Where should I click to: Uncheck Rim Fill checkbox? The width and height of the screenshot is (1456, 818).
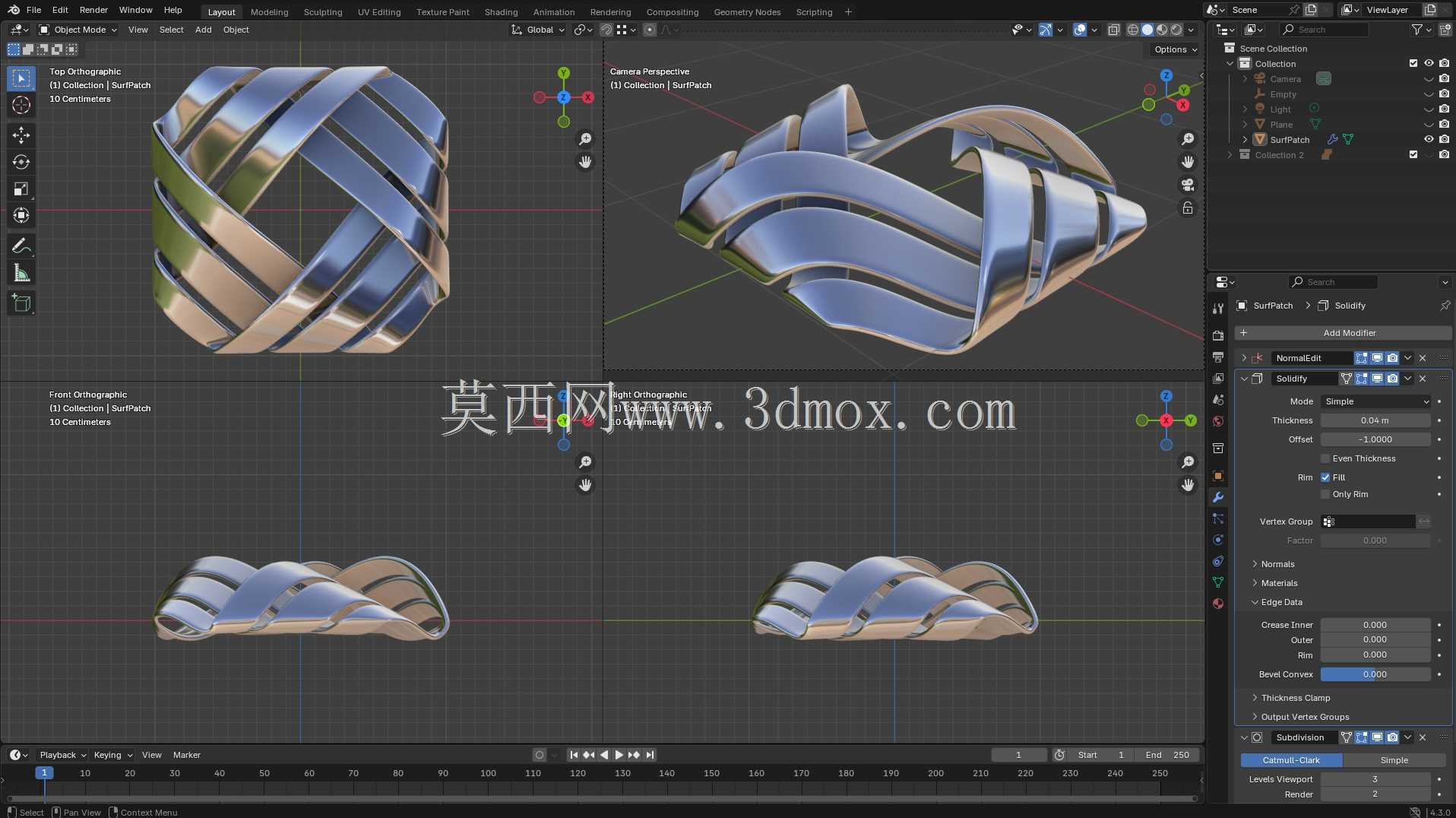click(x=1325, y=477)
